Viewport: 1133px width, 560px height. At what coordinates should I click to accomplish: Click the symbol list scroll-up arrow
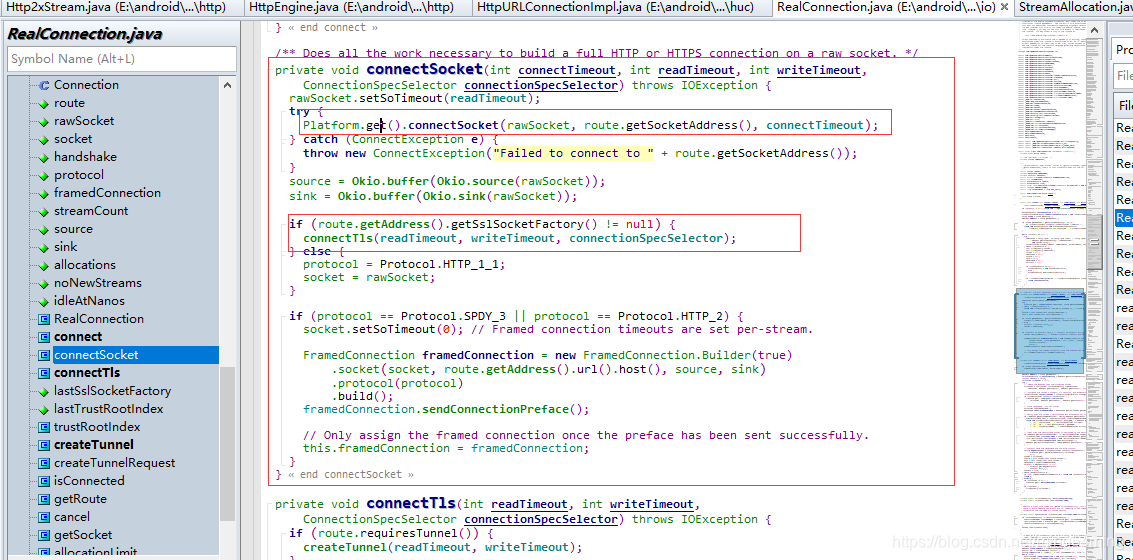click(228, 85)
